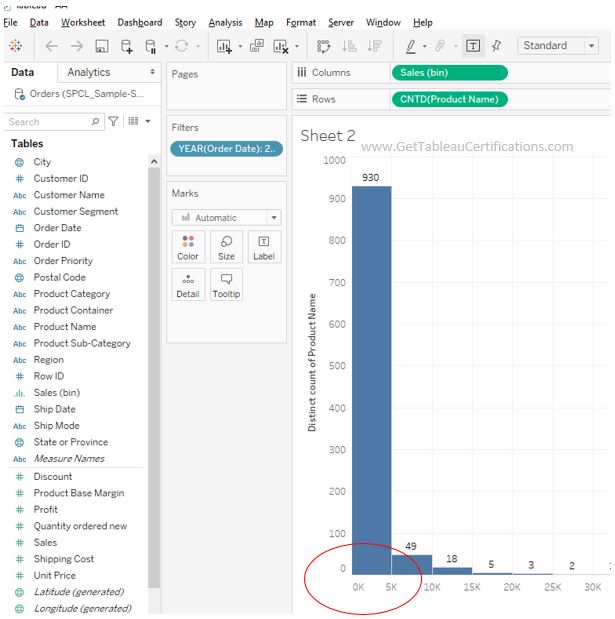
Task: Open the Detail mark card
Action: tap(188, 285)
